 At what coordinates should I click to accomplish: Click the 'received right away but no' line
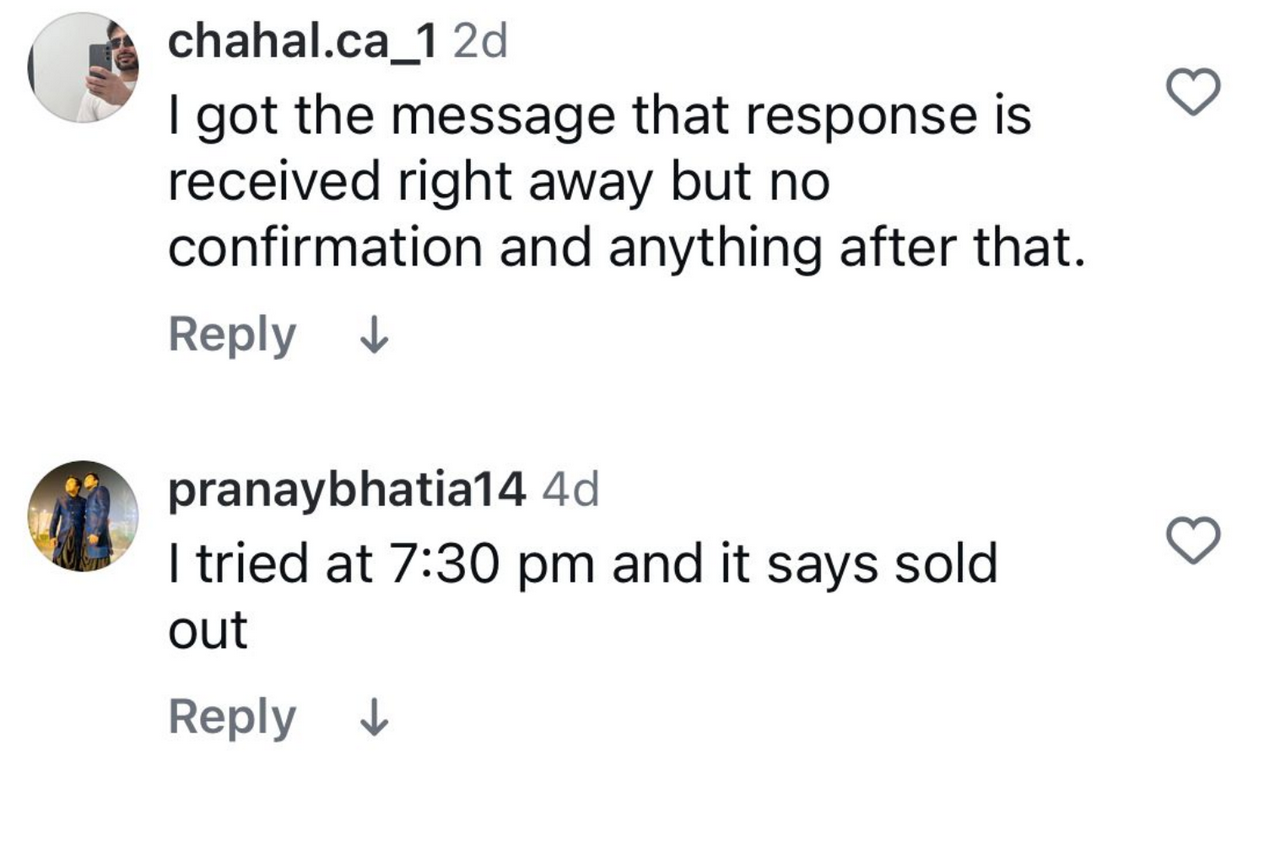(499, 183)
